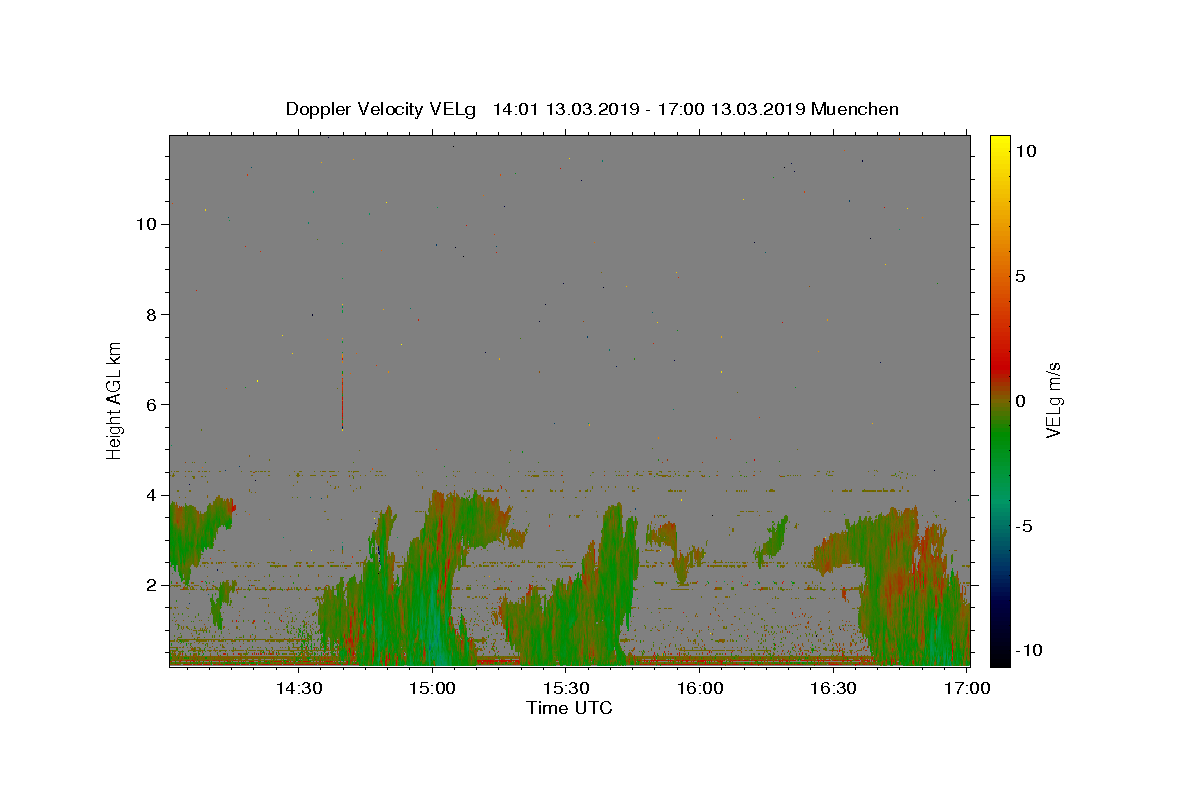The width and height of the screenshot is (1200, 800).
Task: Click the 16:00 time axis label
Action: click(700, 688)
